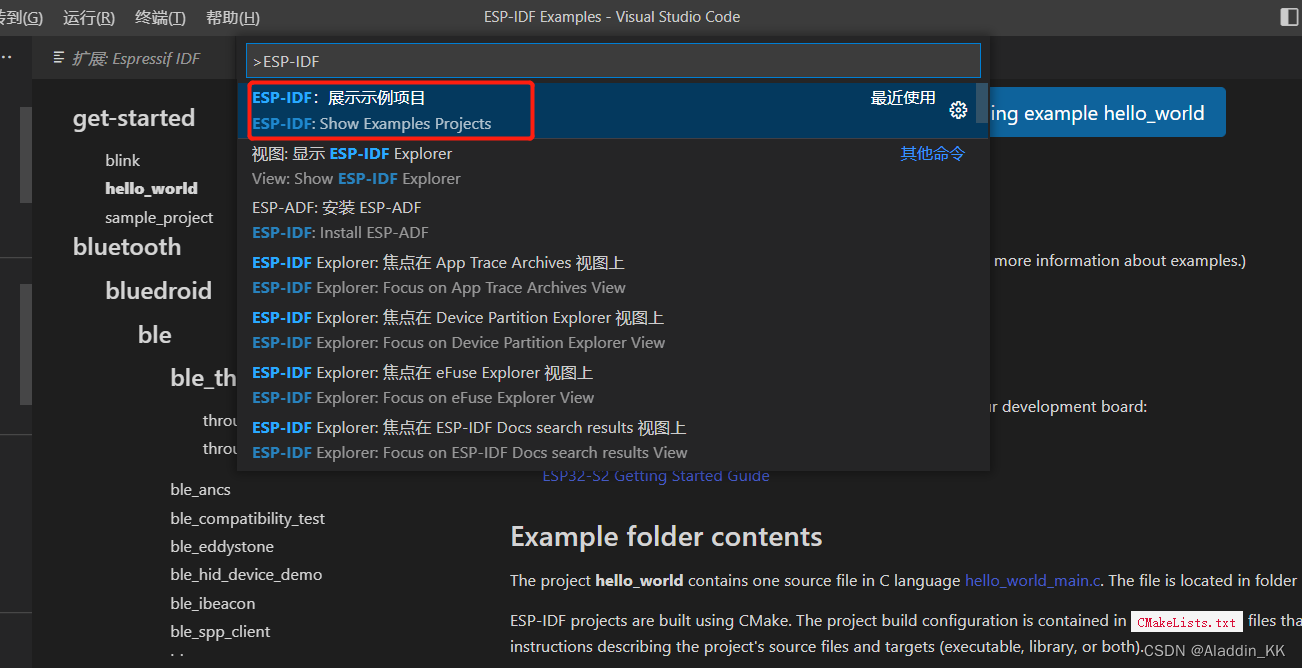Run ESP-IDF: Show Examples Projects command
The height and width of the screenshot is (668, 1302).
[x=607, y=111]
